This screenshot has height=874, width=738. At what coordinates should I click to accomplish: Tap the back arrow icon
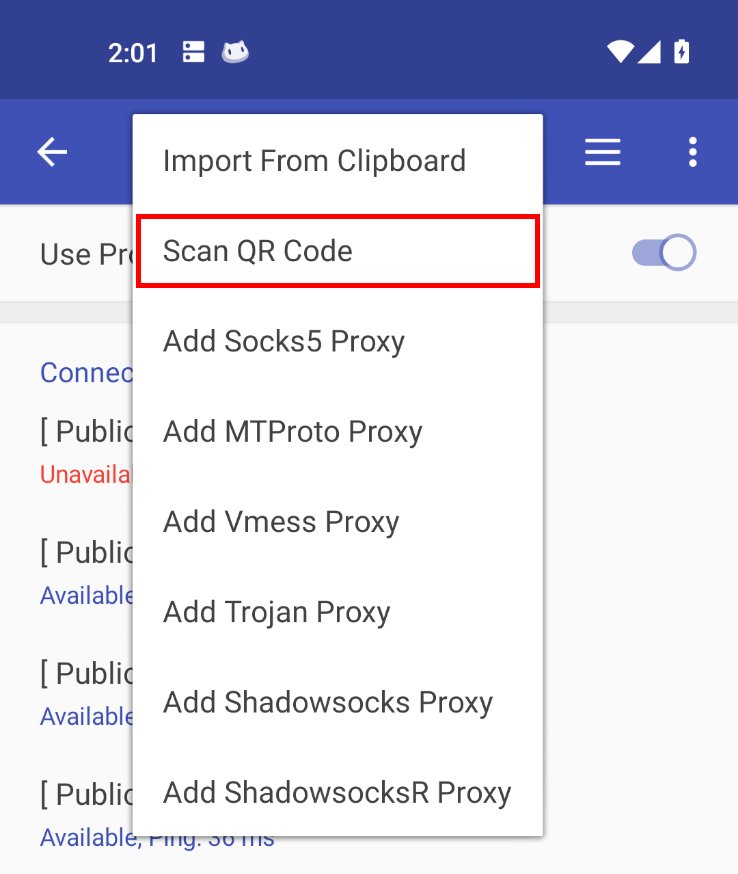52,152
